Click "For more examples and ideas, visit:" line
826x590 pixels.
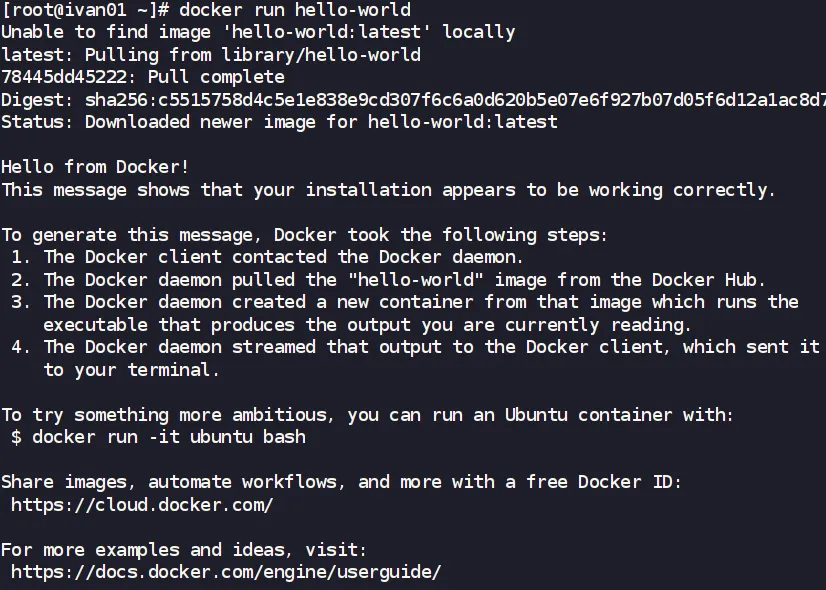point(184,550)
